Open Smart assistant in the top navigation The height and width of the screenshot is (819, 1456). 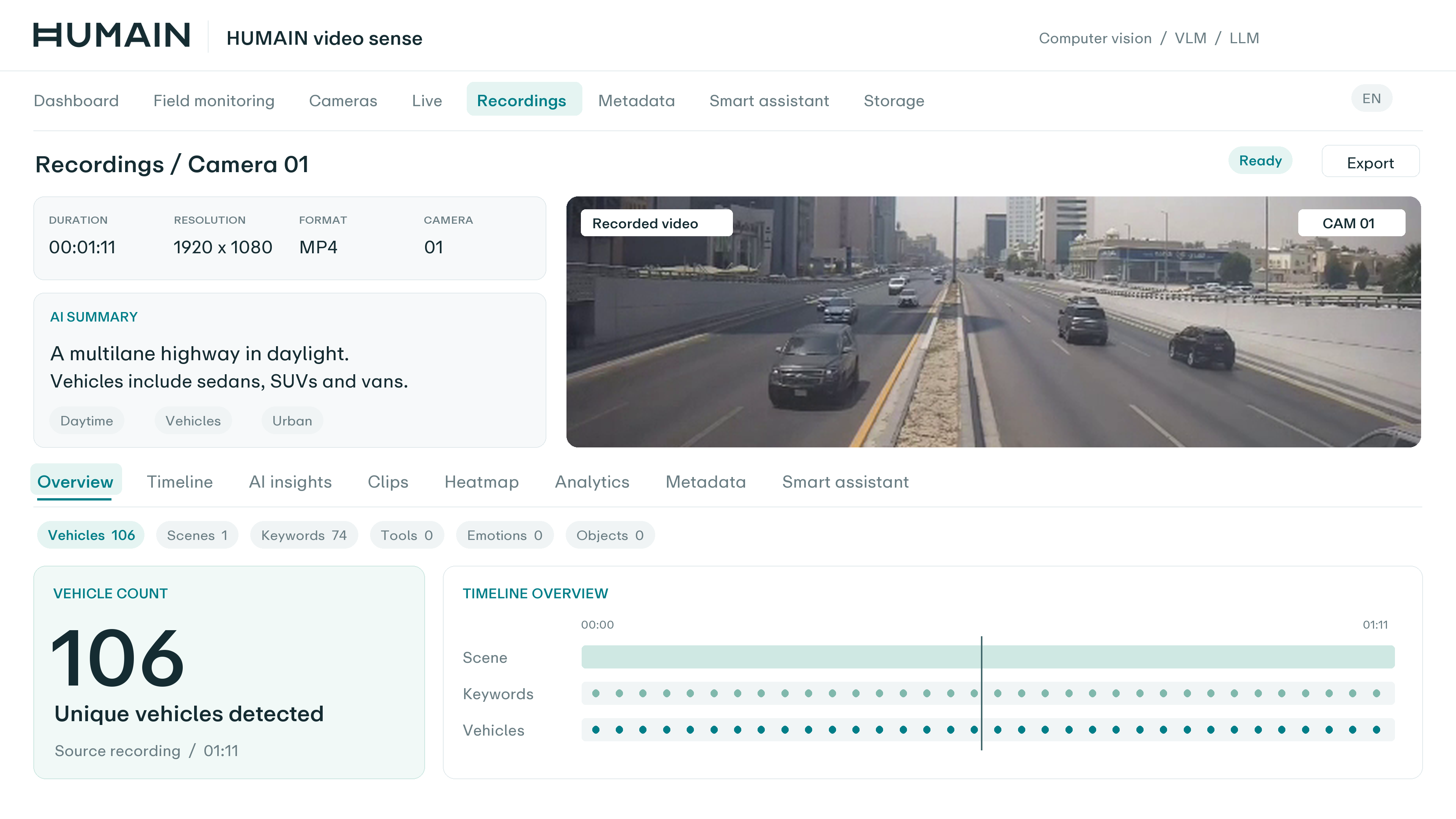tap(769, 100)
